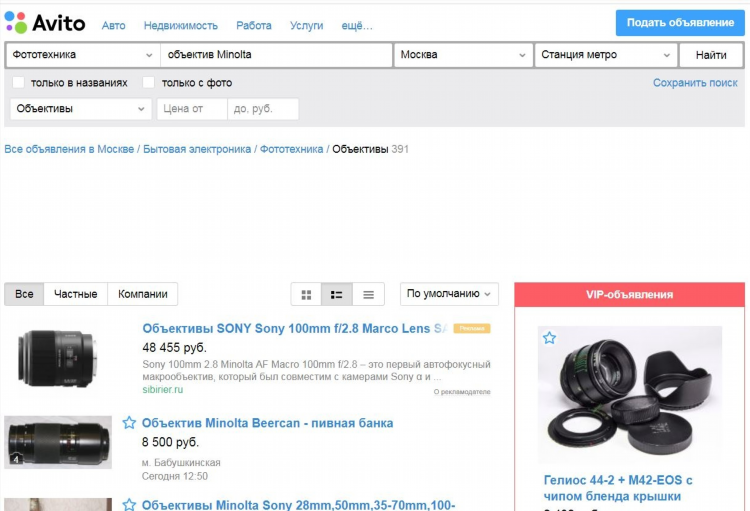This screenshot has height=511, width=750.
Task: Open the Sony 100mm lens thumbnail
Action: coord(57,358)
